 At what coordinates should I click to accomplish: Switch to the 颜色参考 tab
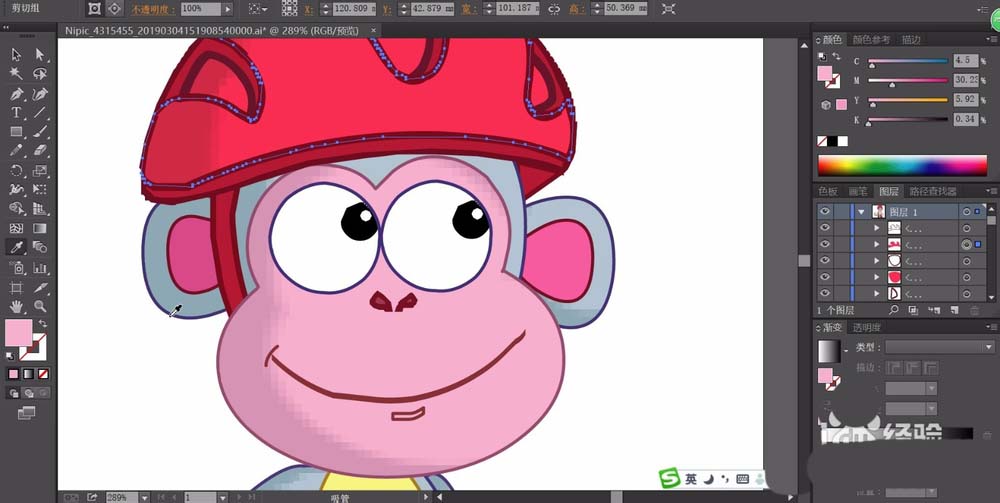tap(871, 40)
